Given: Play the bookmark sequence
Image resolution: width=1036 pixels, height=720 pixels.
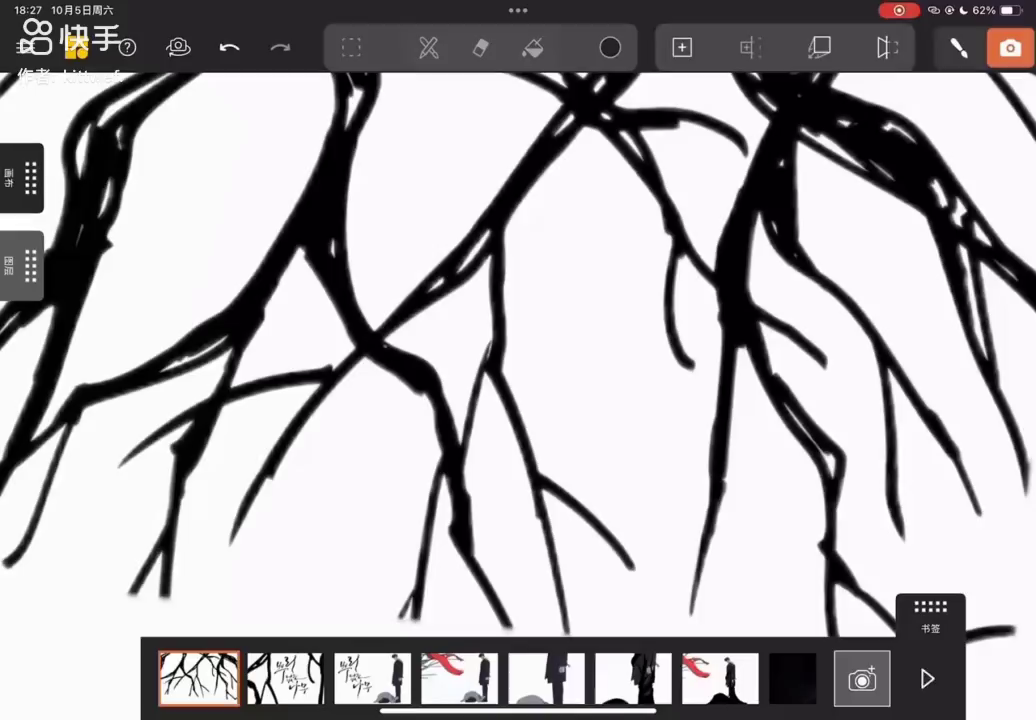Looking at the screenshot, I should [927, 679].
